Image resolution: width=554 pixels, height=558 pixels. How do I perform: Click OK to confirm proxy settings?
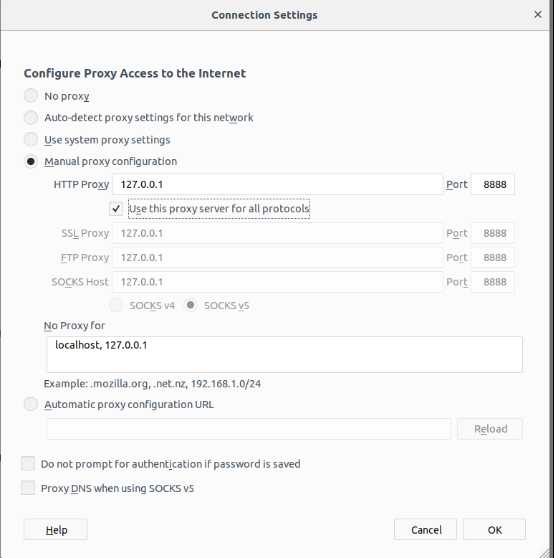[x=494, y=530]
